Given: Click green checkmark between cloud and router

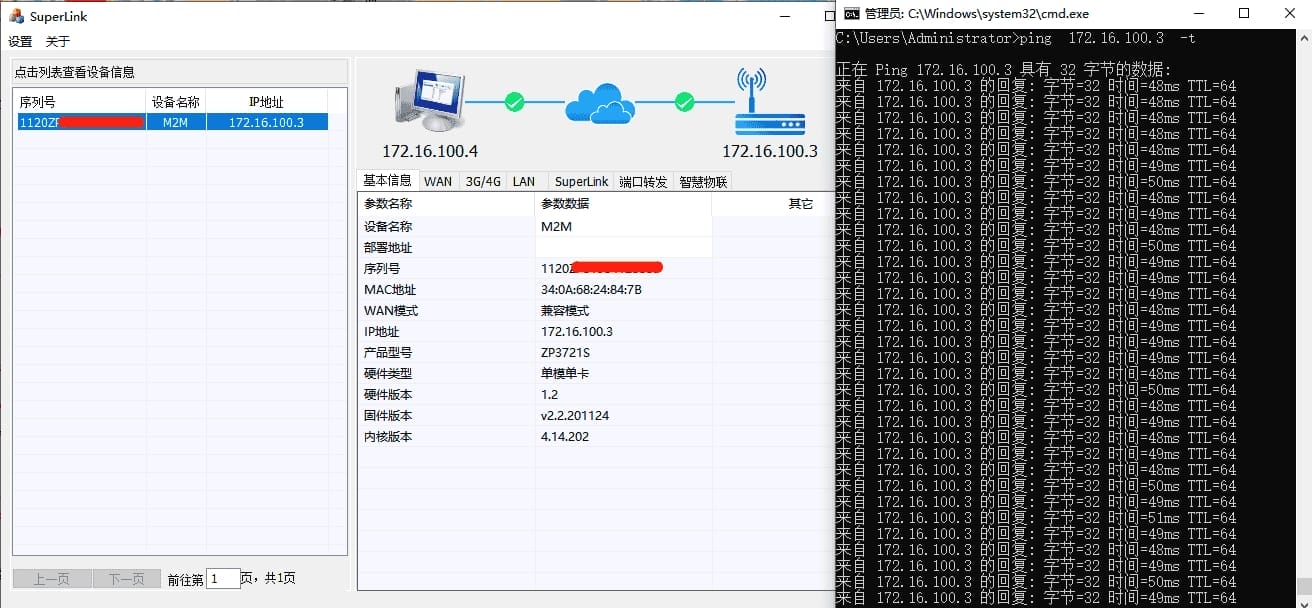Looking at the screenshot, I should (684, 102).
